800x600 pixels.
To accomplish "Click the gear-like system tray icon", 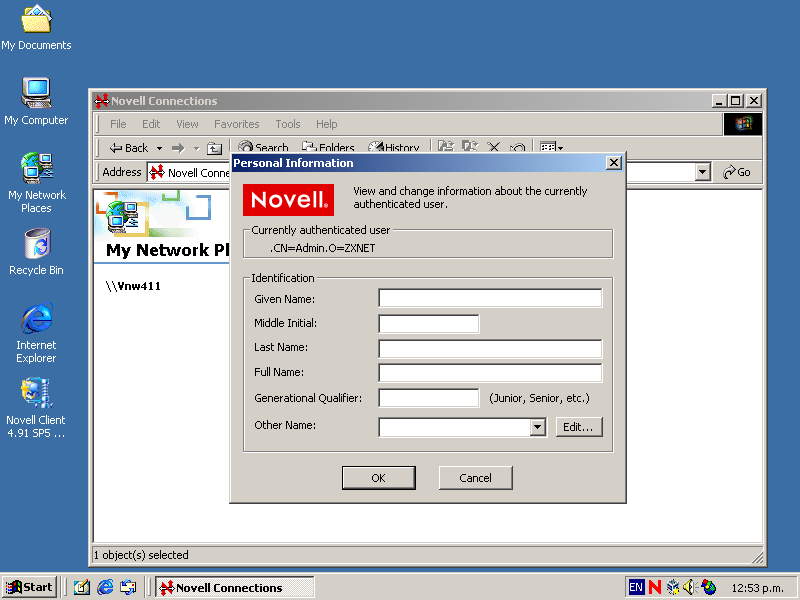I will pos(673,587).
